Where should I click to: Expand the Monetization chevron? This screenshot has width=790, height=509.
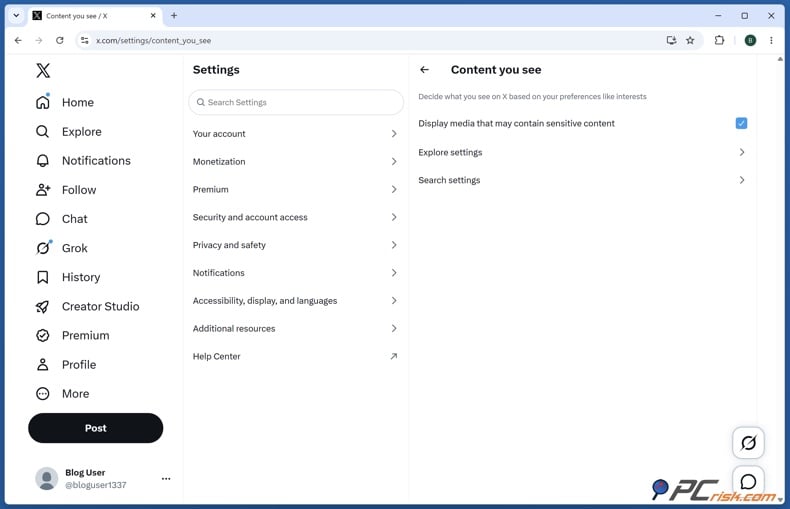[x=394, y=161]
